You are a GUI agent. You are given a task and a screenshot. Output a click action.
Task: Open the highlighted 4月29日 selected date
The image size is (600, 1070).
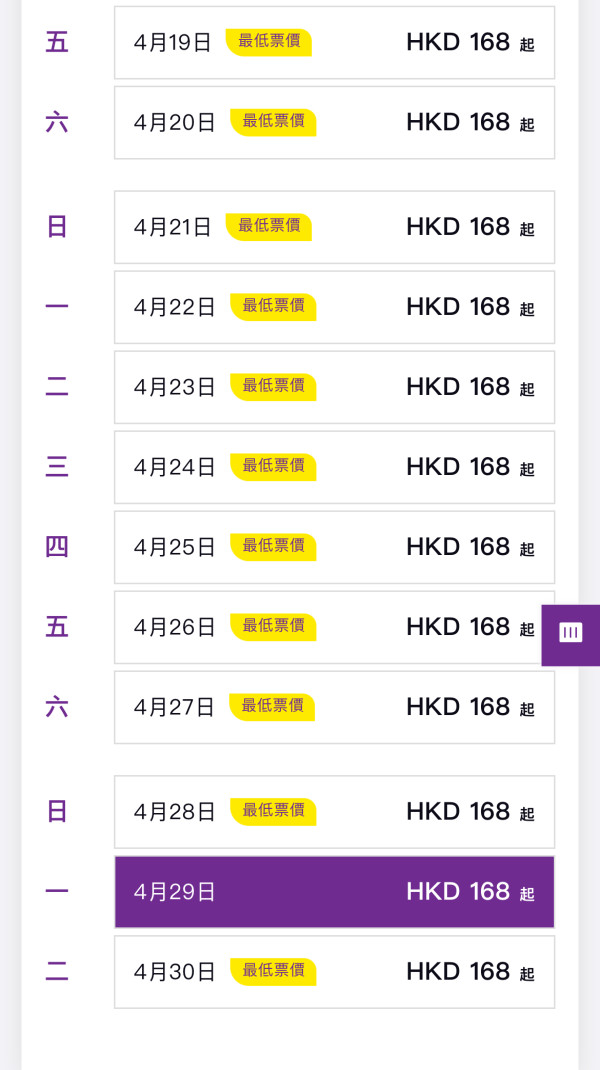click(x=334, y=892)
